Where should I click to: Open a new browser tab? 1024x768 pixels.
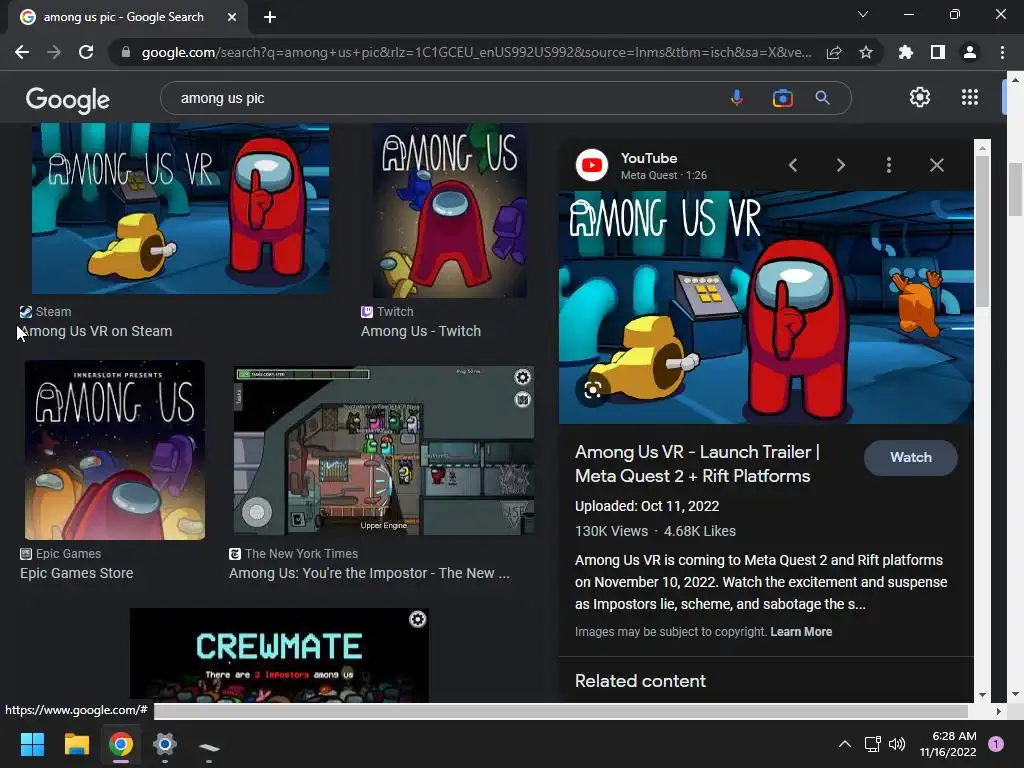pyautogui.click(x=270, y=17)
